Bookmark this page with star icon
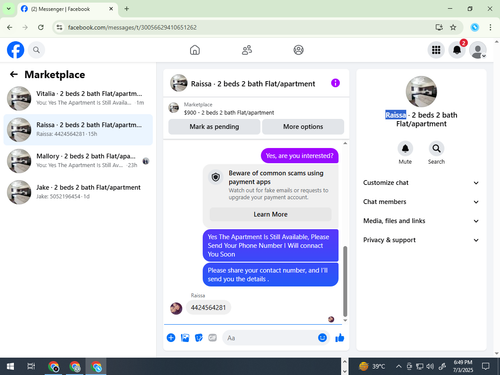 (x=453, y=27)
